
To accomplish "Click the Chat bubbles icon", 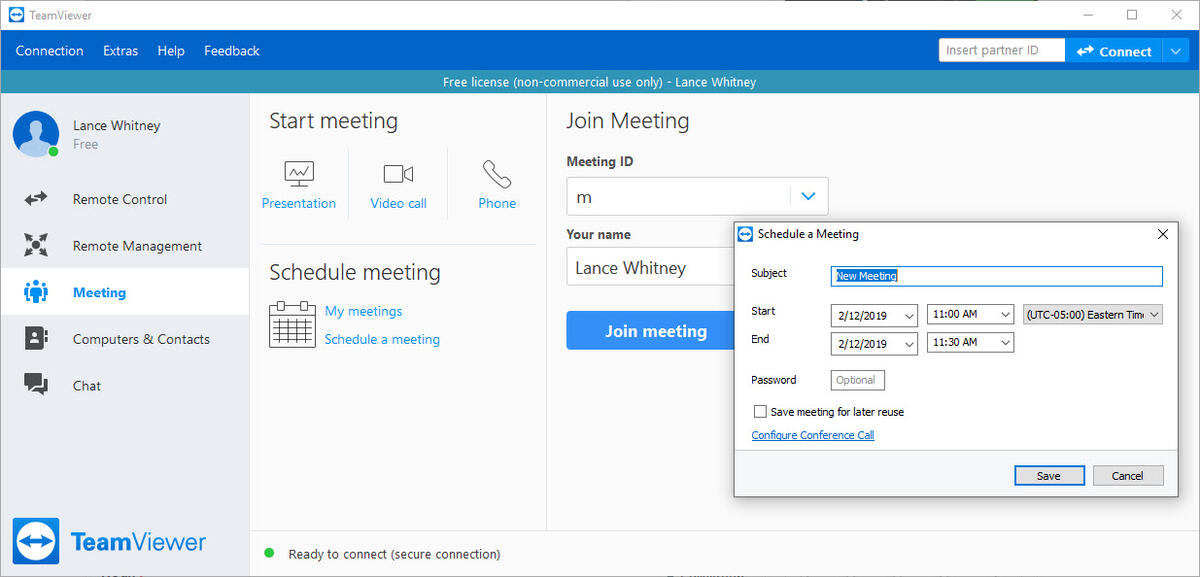I will click(36, 385).
